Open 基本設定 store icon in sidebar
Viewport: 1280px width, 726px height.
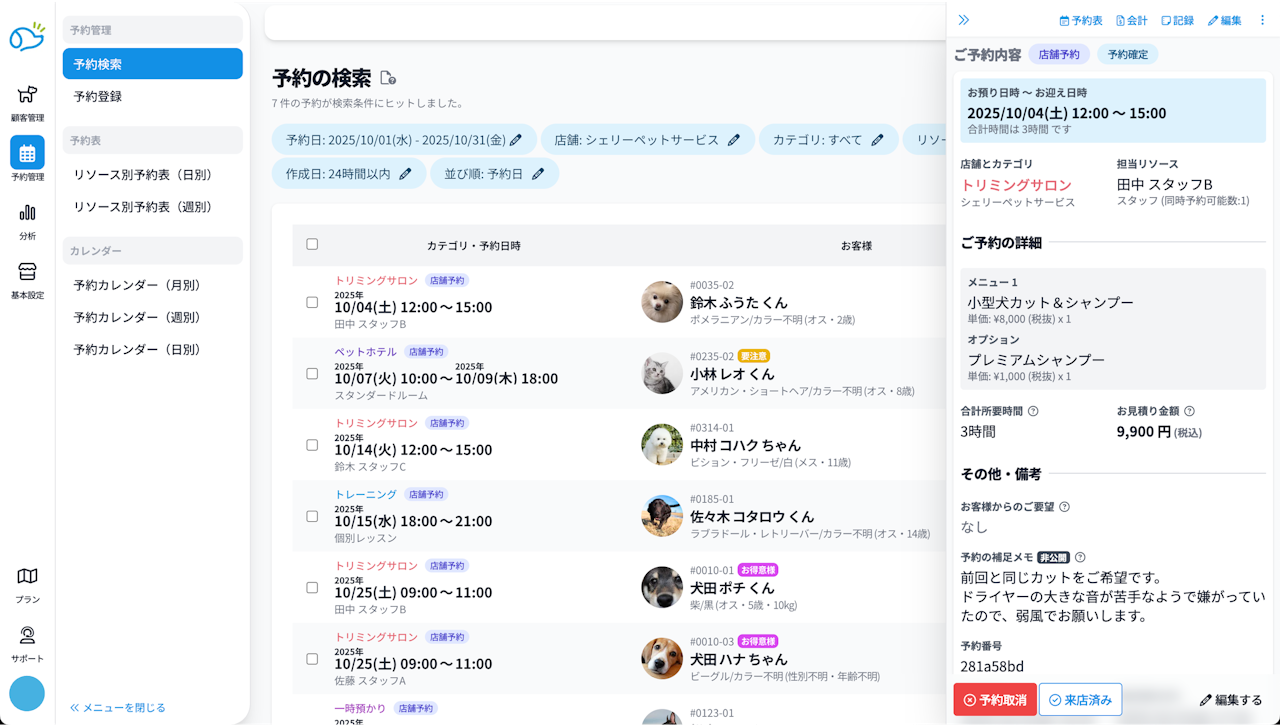point(27,280)
